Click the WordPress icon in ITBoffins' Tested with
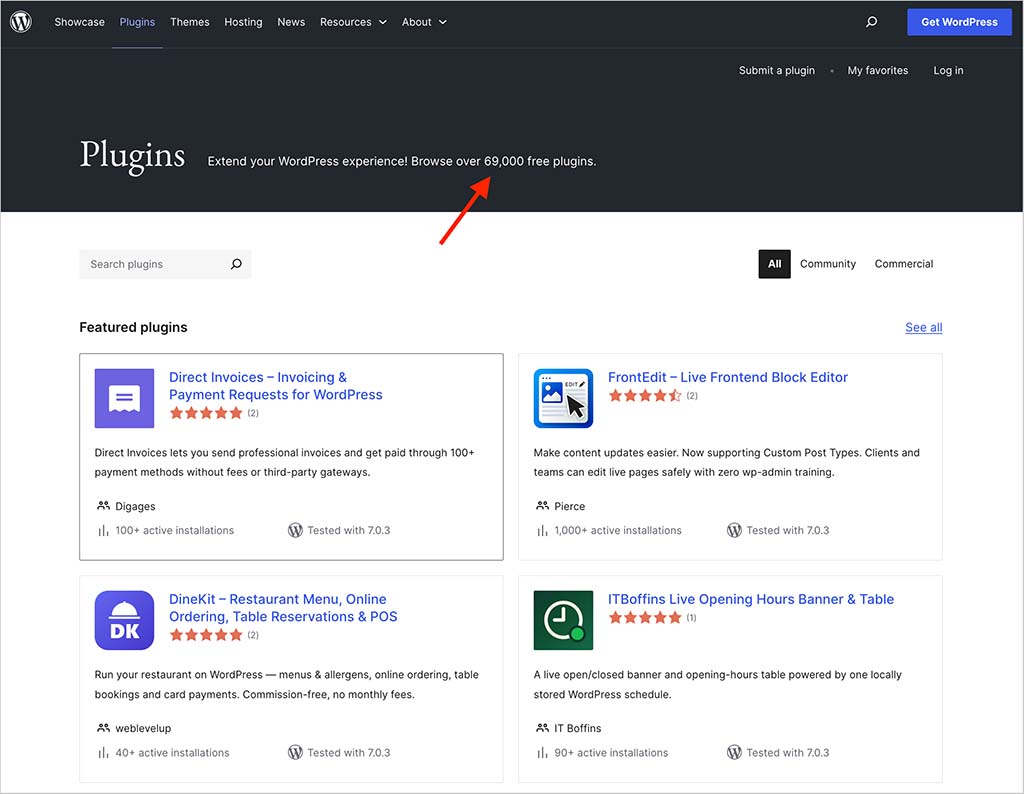The image size is (1024, 794). click(734, 752)
